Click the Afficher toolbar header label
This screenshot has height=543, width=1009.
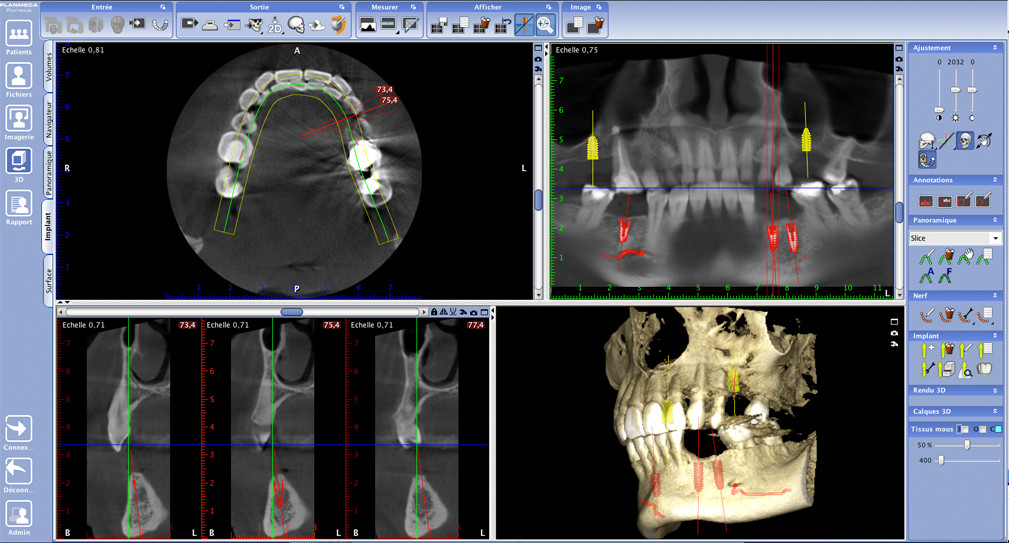[x=488, y=7]
